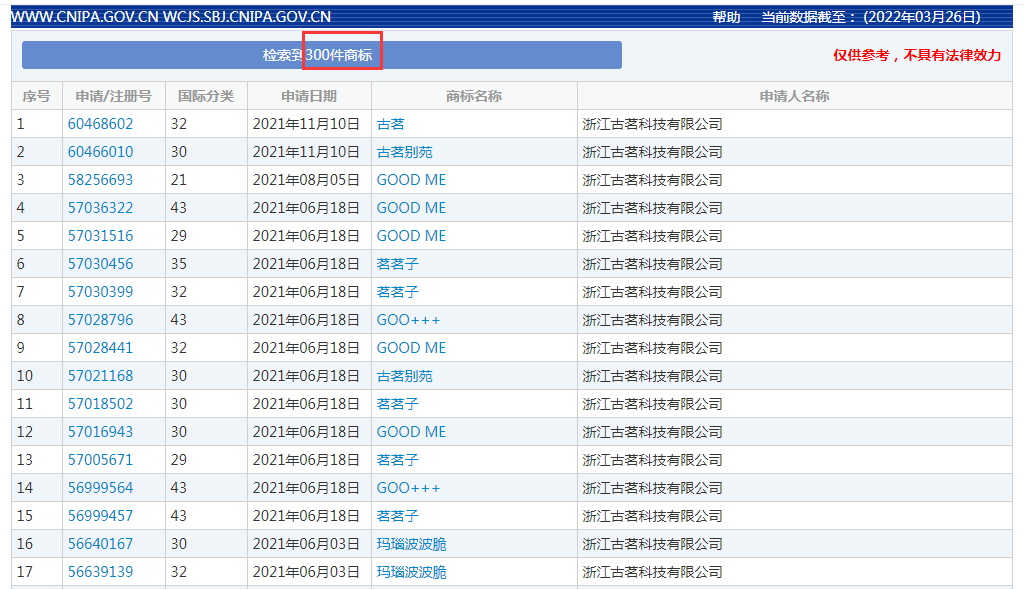Click trademark 古茗别苑 in row 2
This screenshot has width=1024, height=589.
(x=404, y=152)
